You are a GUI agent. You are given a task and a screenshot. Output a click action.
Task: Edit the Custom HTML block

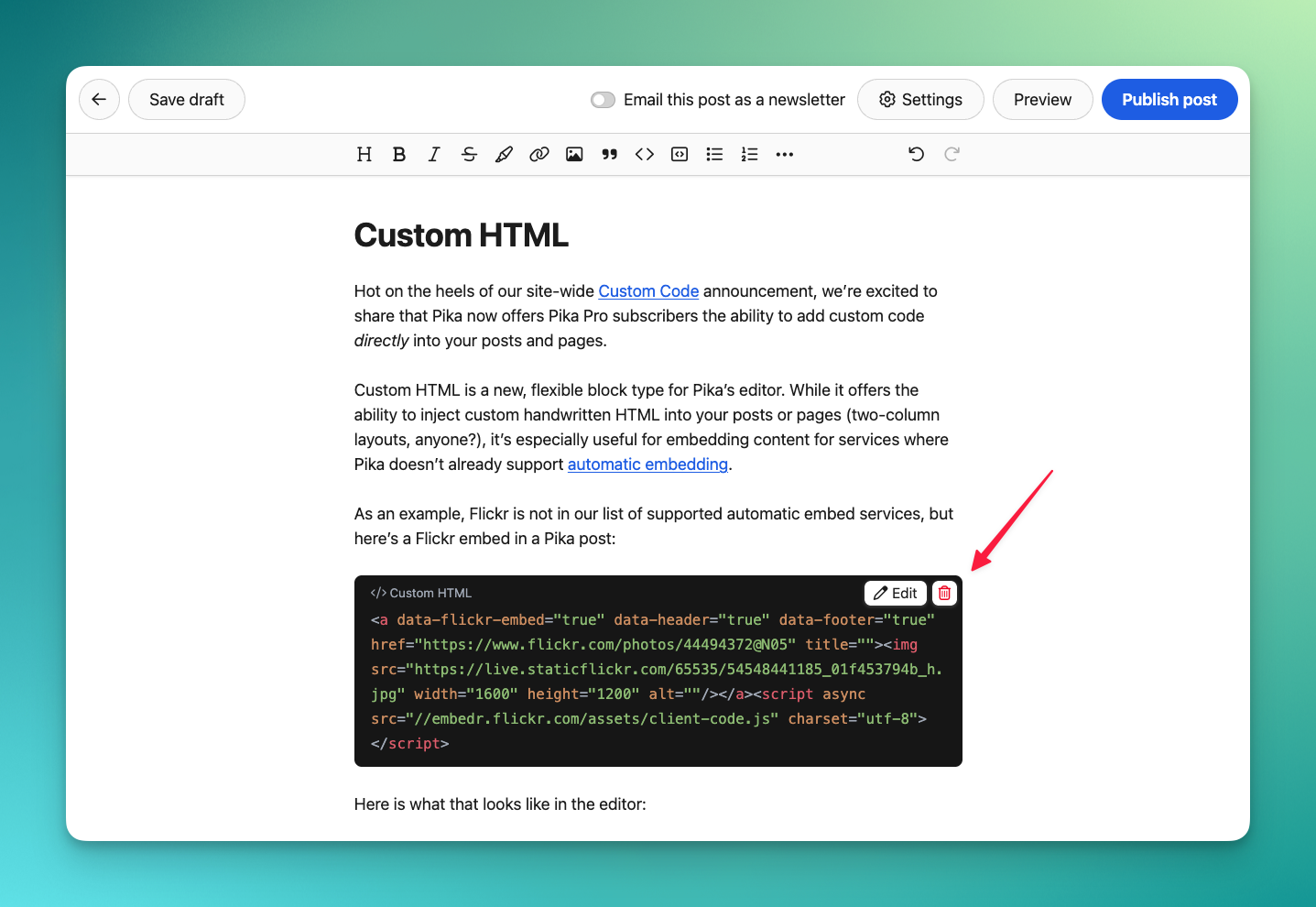(x=896, y=593)
